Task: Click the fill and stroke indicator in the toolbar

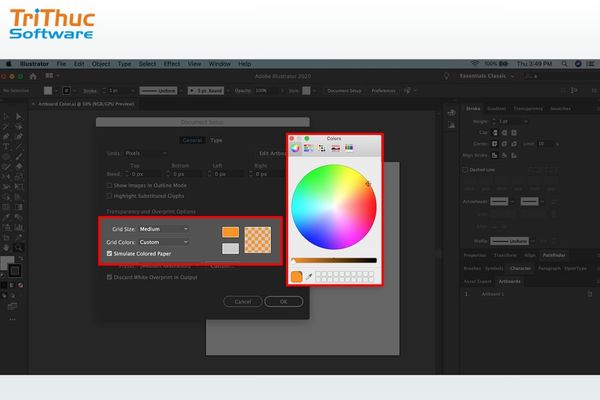Action: tap(11, 266)
